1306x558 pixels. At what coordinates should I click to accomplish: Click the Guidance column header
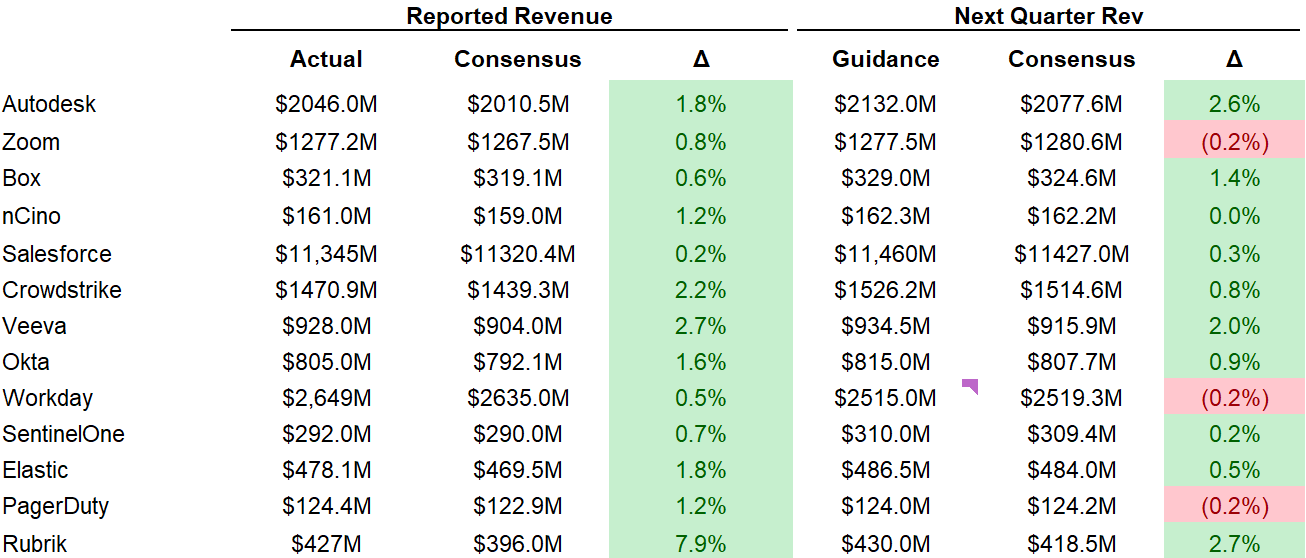point(886,59)
